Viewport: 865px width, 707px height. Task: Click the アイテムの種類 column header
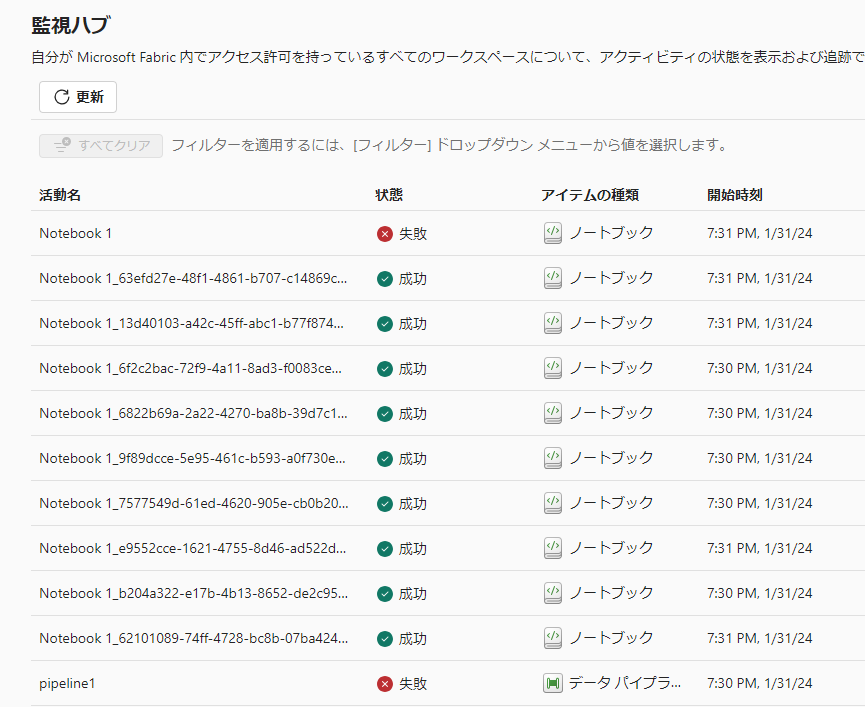click(590, 195)
